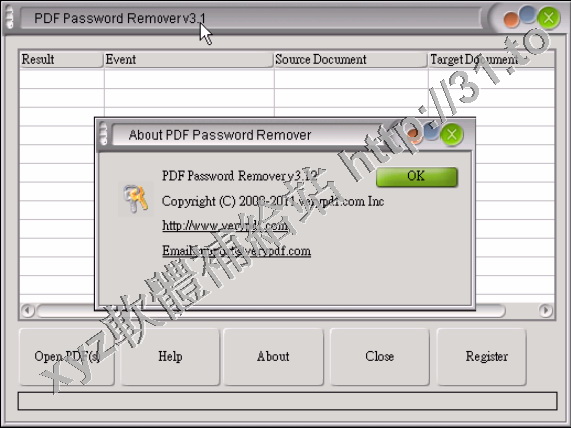This screenshot has height=428, width=571.
Task: Click the blue circle in About dialog title bar
Action: tap(432, 132)
